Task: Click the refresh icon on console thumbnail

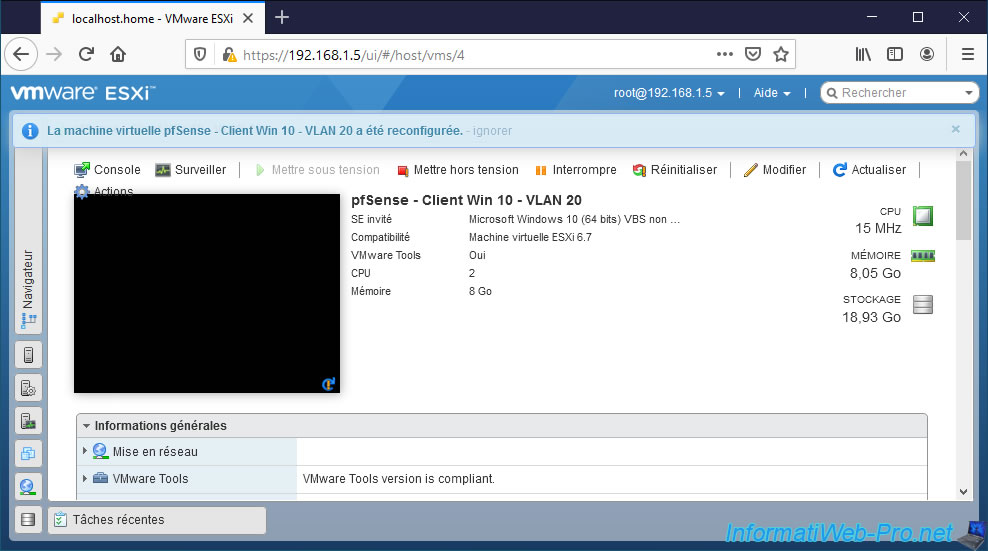Action: 328,383
